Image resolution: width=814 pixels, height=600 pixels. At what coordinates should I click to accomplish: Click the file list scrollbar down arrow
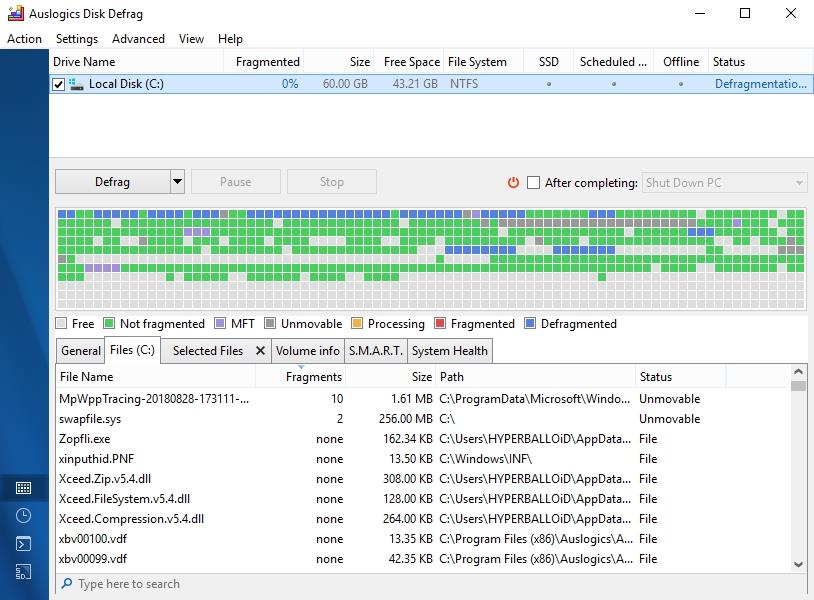click(798, 564)
